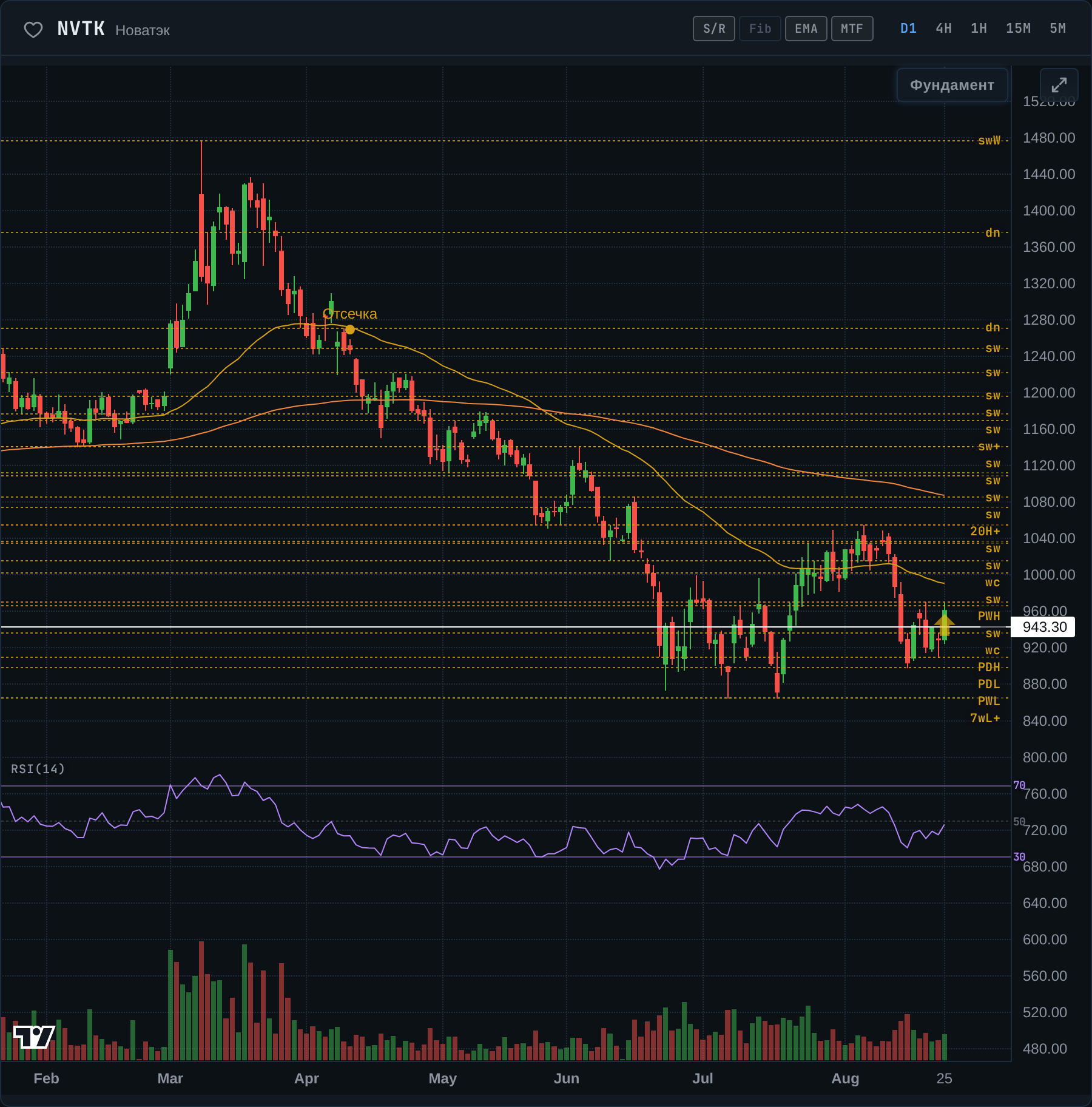Click the 25 date label on time axis
Viewport: 1092px width, 1107px height.
[x=944, y=1078]
